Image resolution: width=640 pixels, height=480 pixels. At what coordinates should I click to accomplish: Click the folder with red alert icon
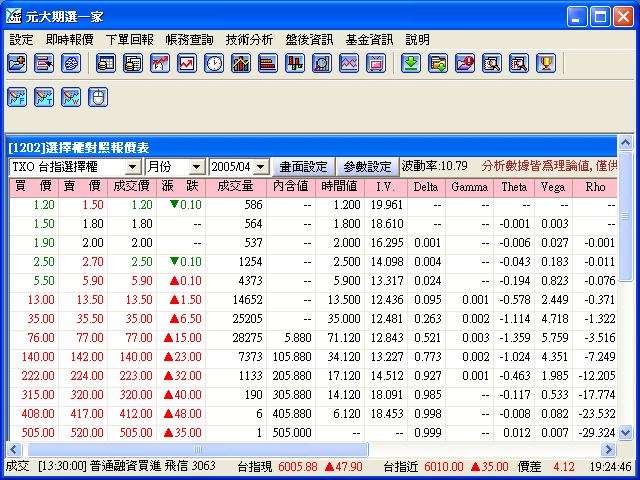(464, 63)
